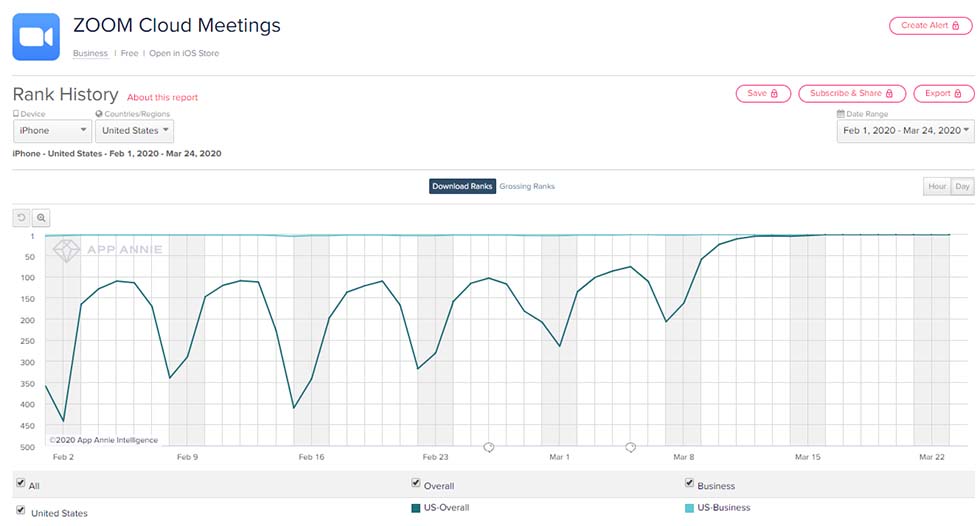Image resolution: width=980 pixels, height=526 pixels.
Task: Click the Free price label
Action: [x=129, y=53]
